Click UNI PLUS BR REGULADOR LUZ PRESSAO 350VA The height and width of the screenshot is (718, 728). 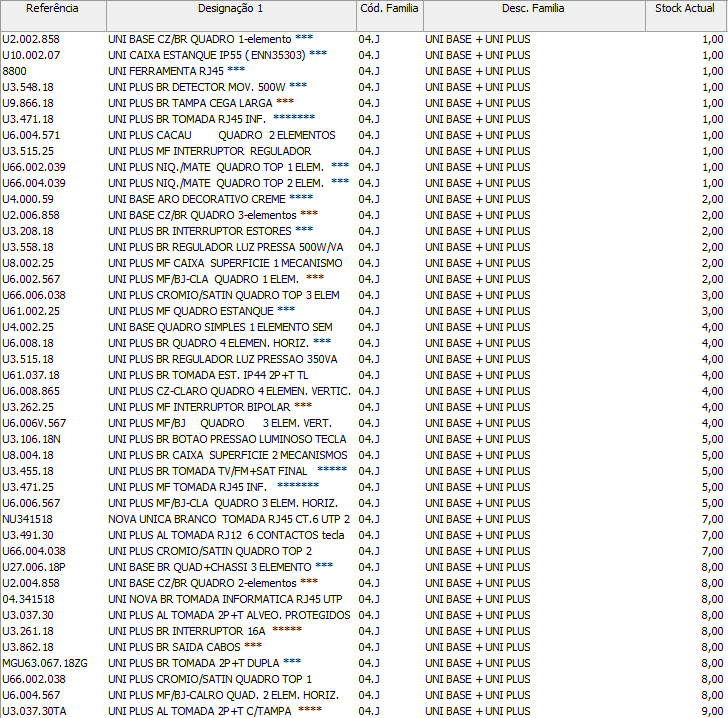(223, 360)
